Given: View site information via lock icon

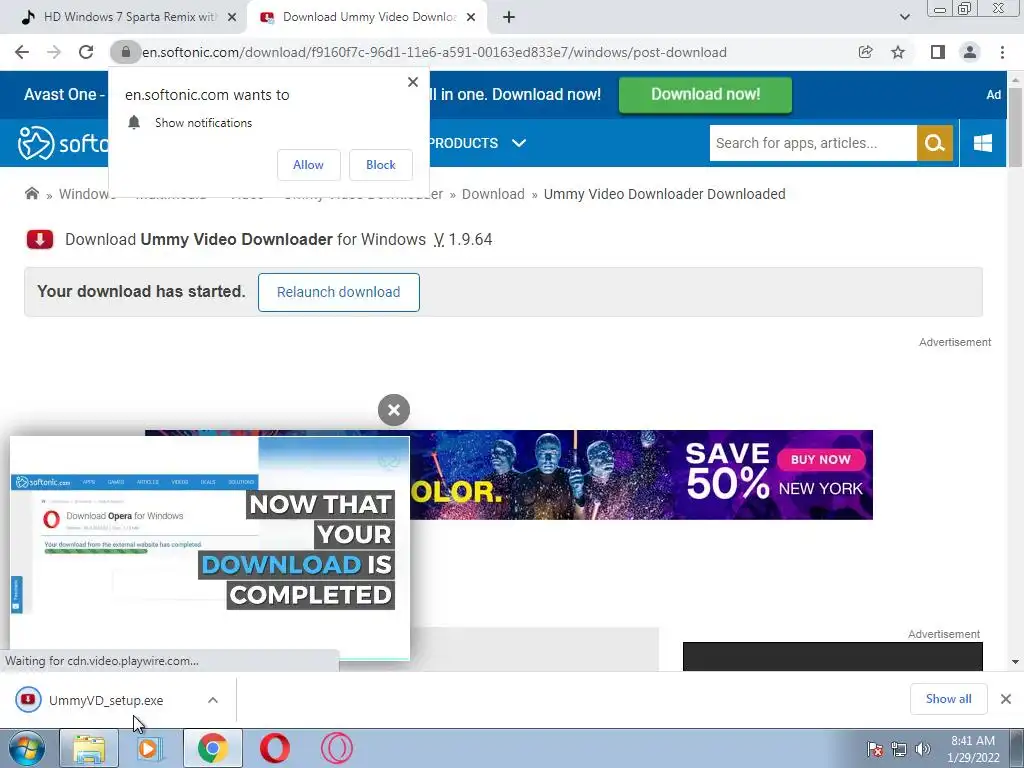Looking at the screenshot, I should tap(126, 52).
